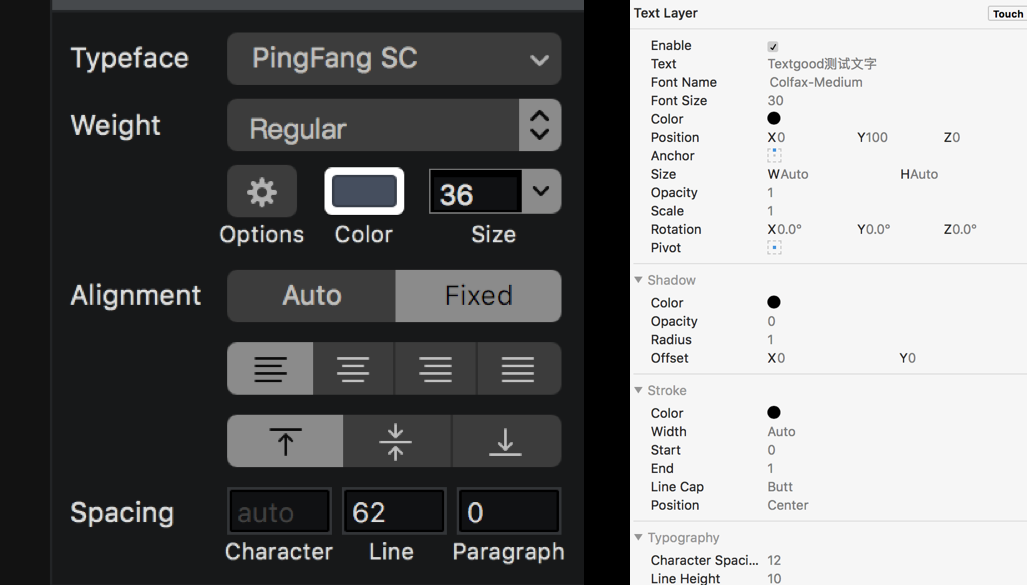
Task: Open the Weight stepper showing Regular
Action: pyautogui.click(x=540, y=125)
